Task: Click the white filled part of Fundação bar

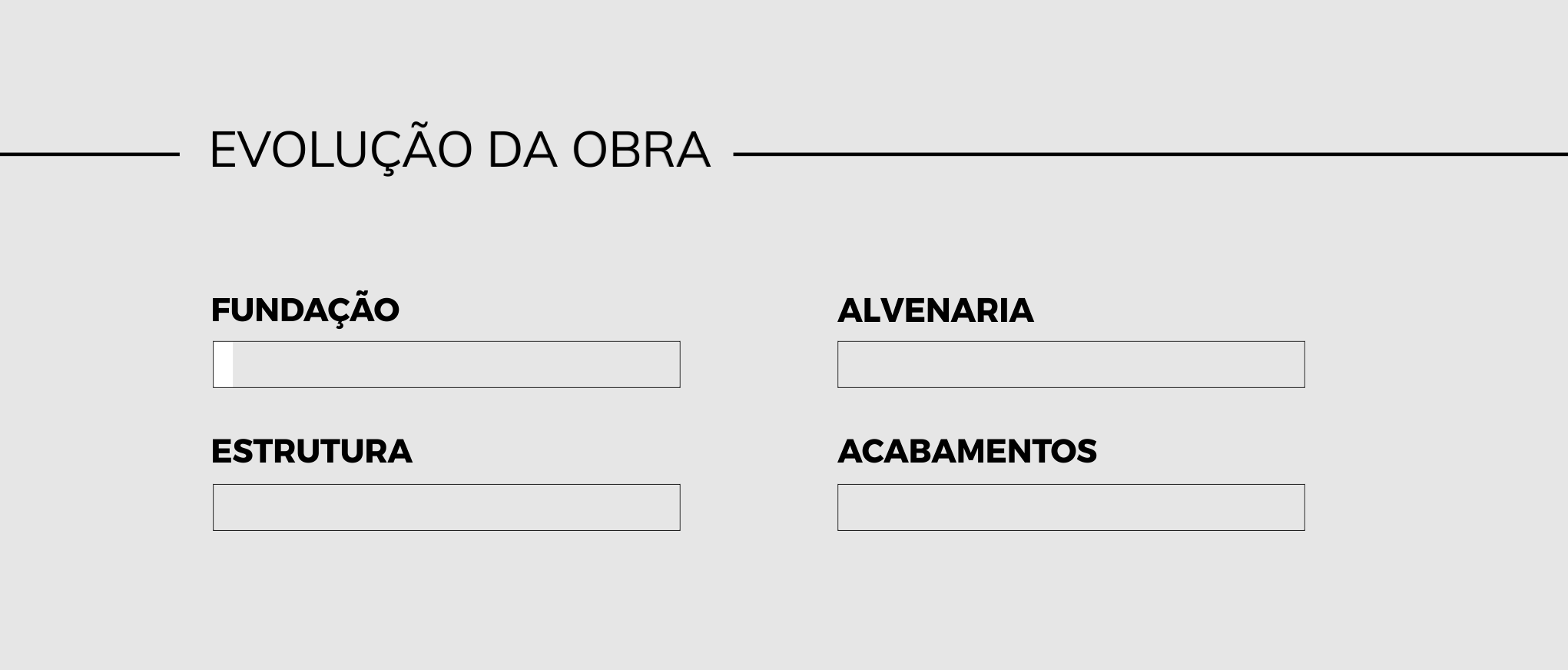Action: pos(224,364)
